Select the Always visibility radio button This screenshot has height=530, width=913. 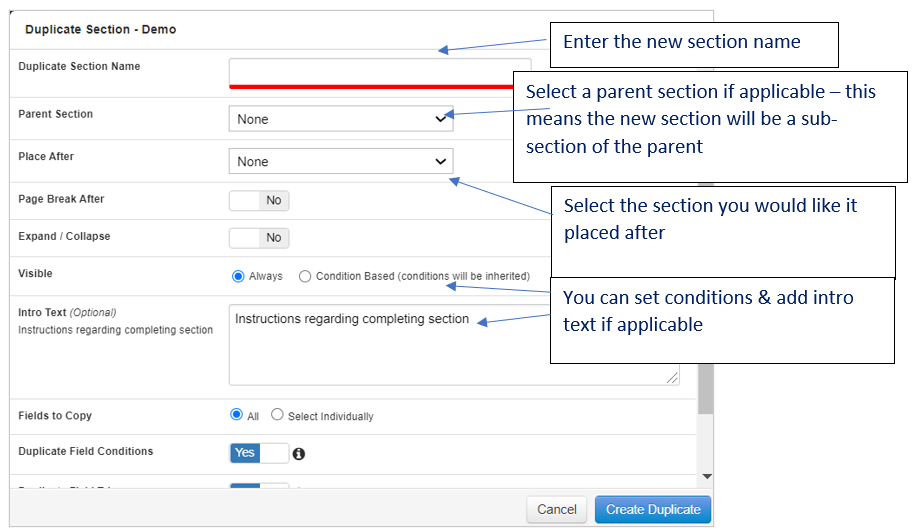click(x=238, y=276)
